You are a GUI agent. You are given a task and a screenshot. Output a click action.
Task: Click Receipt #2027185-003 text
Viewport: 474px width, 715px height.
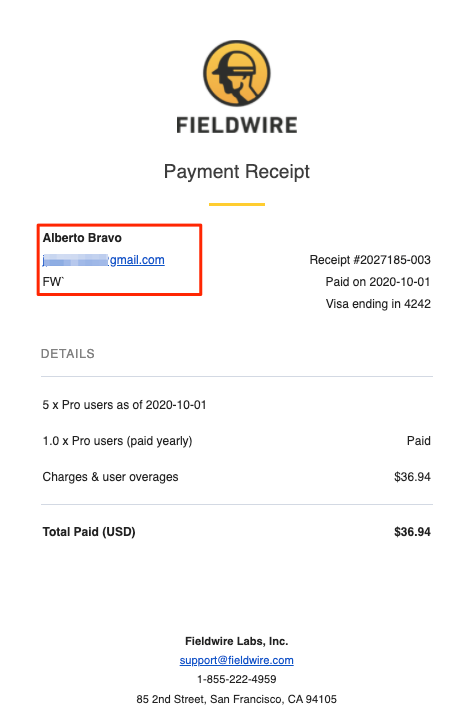370,260
